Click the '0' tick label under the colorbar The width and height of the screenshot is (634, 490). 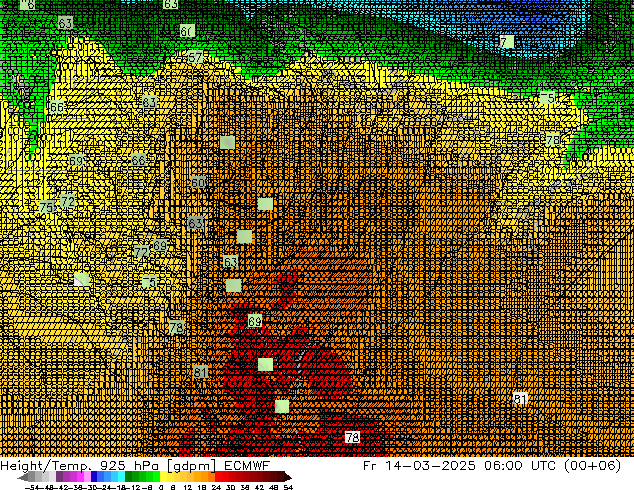click(161, 487)
